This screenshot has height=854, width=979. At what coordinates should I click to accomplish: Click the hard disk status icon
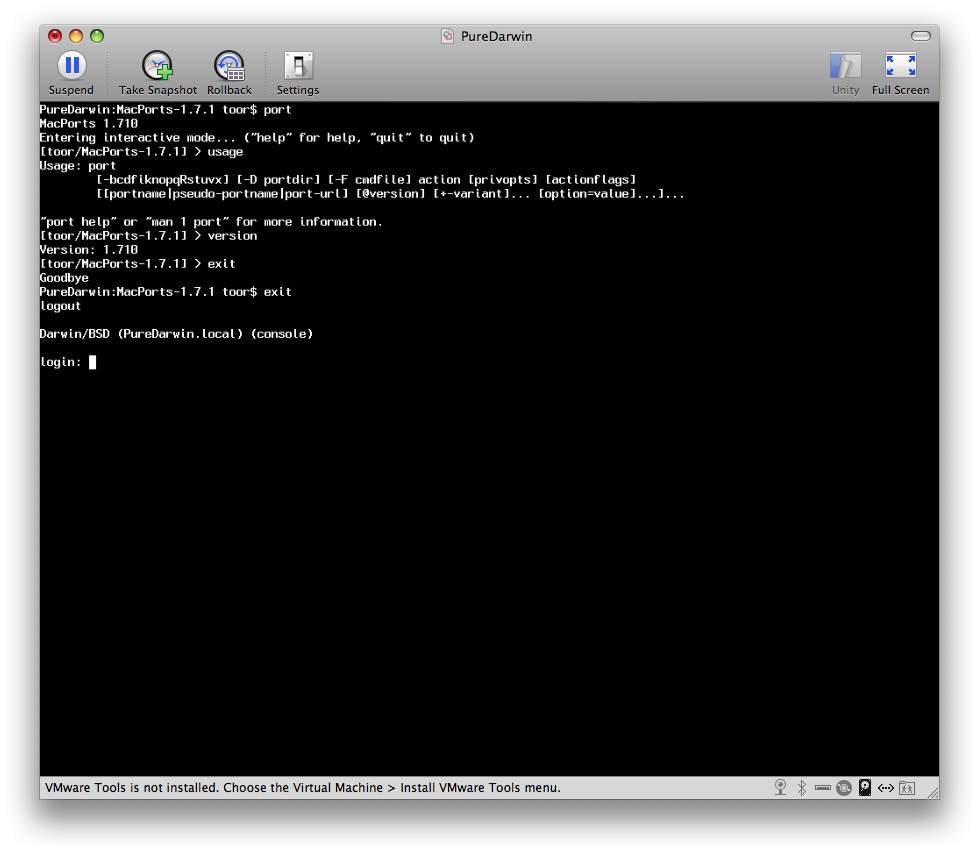(x=865, y=787)
